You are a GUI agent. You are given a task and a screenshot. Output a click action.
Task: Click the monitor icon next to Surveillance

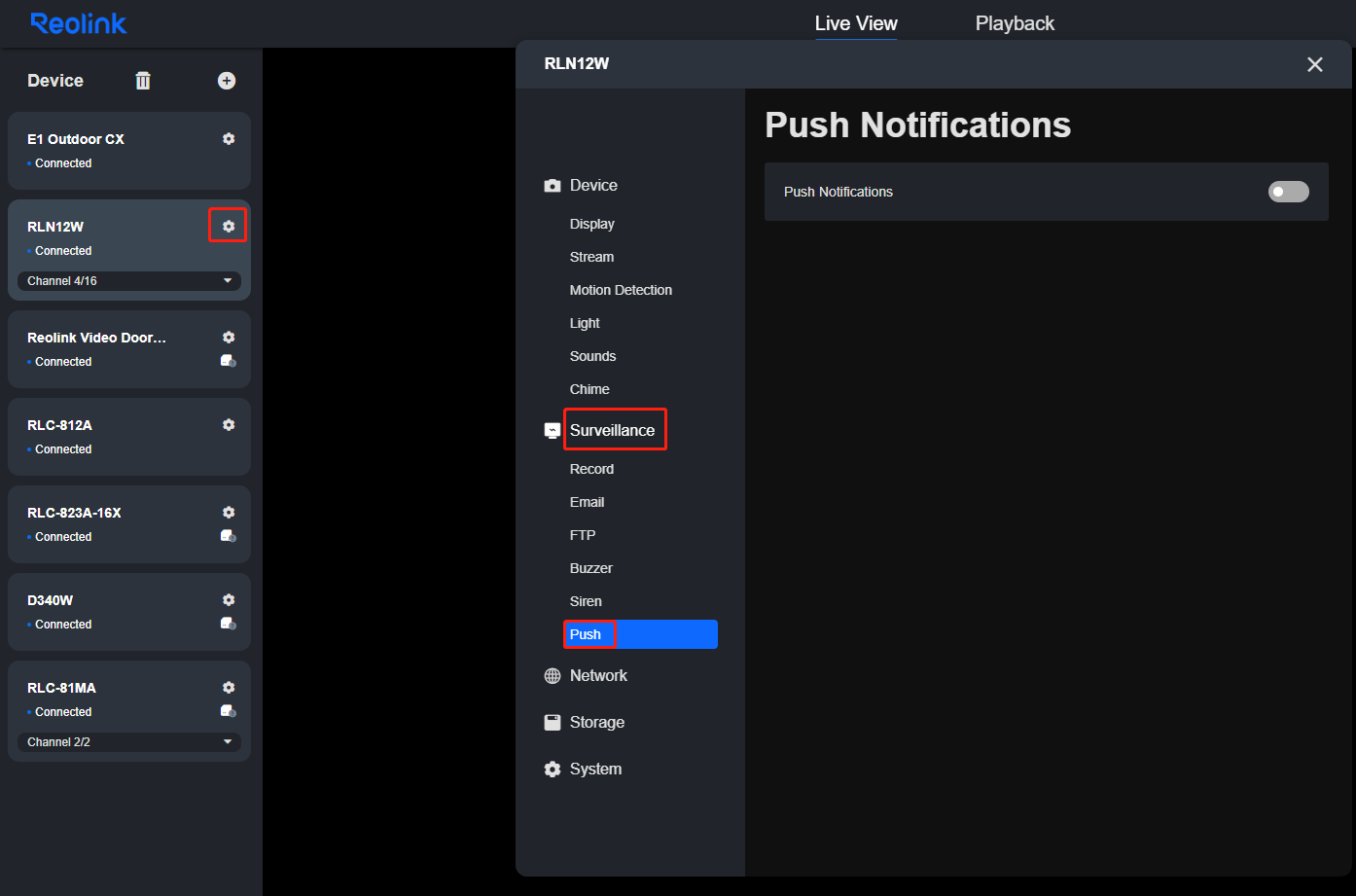(x=553, y=431)
